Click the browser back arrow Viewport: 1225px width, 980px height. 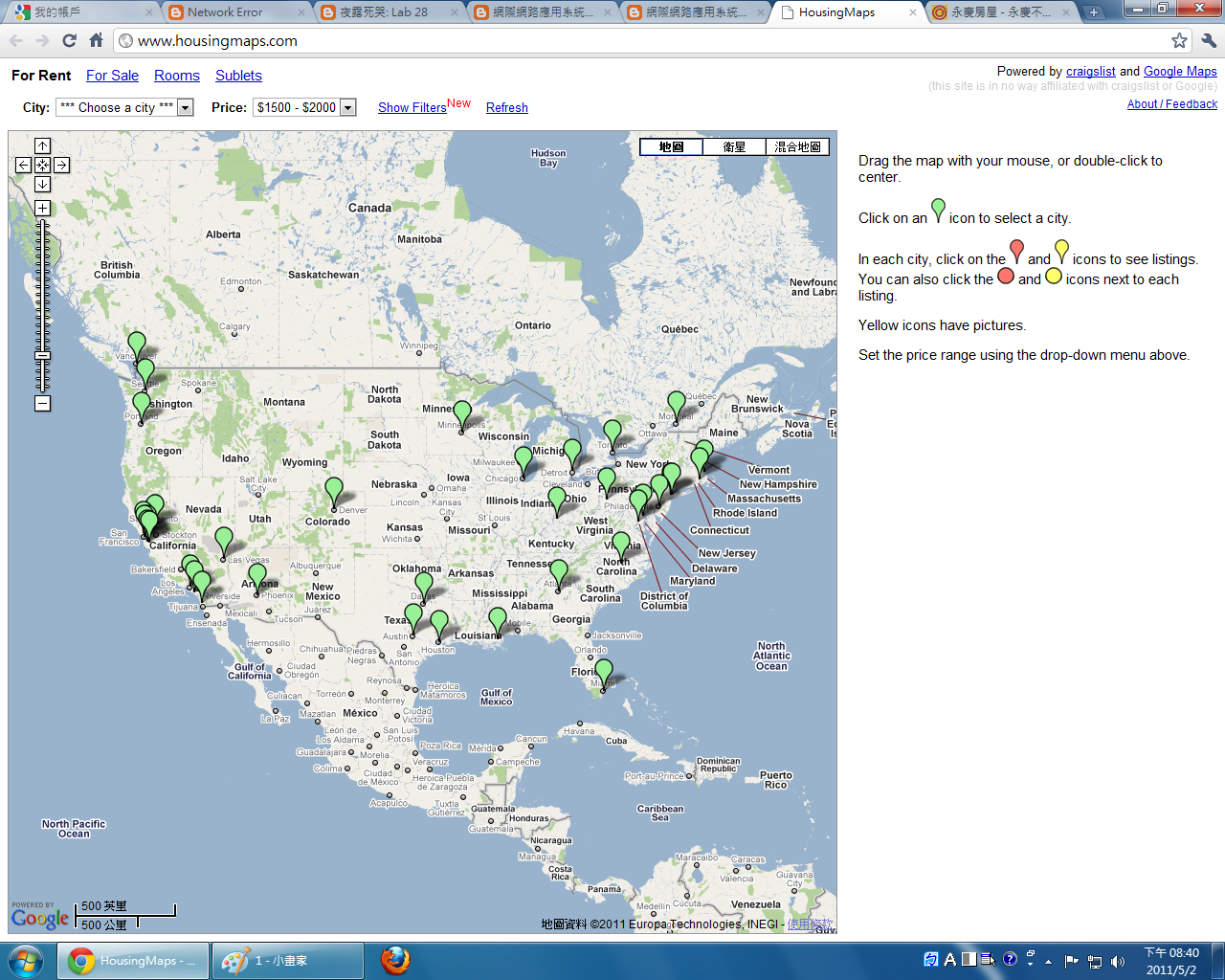point(16,40)
